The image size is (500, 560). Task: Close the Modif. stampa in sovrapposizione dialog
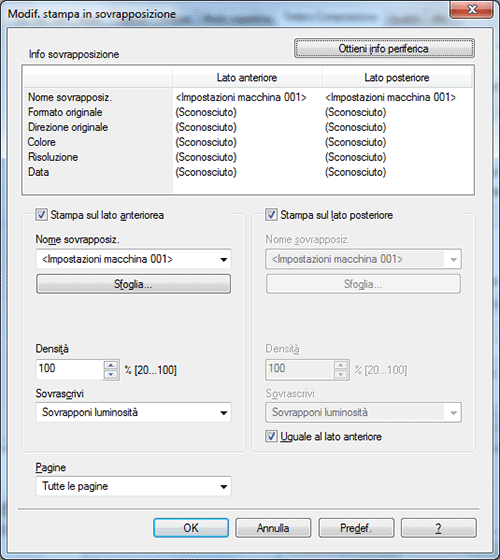click(x=472, y=10)
